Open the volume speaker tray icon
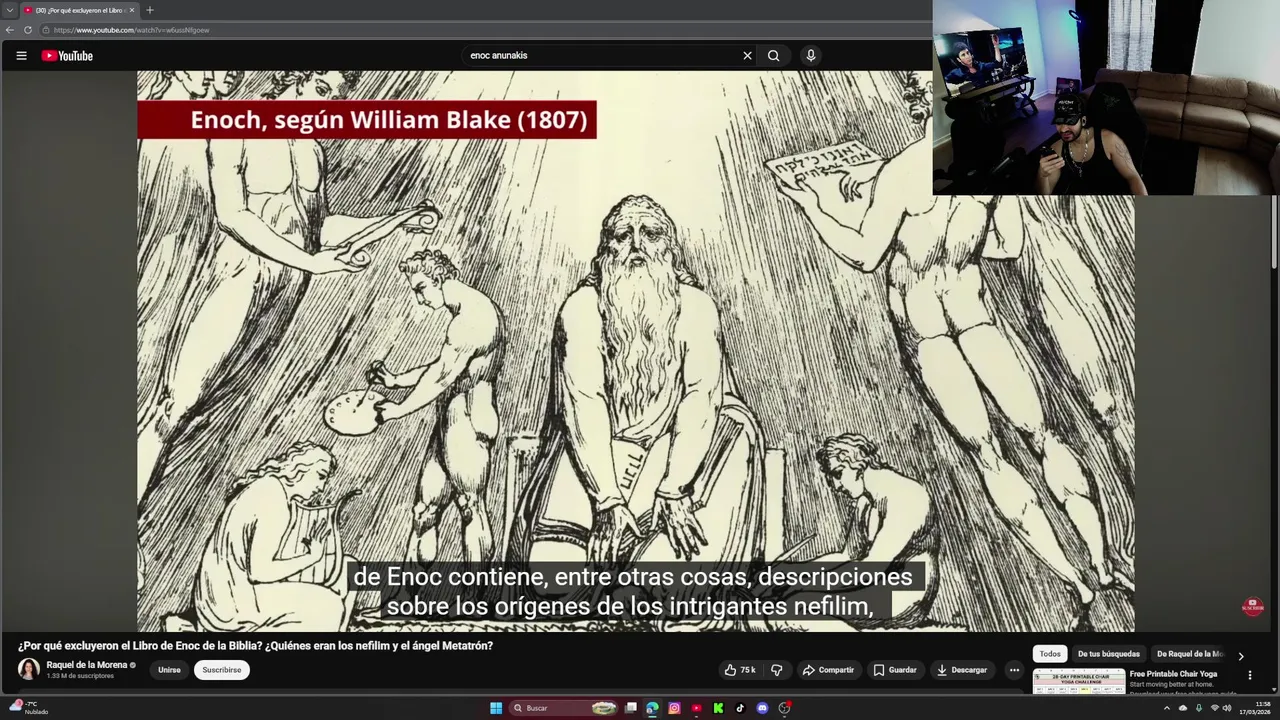Viewport: 1280px width, 720px height. click(x=1227, y=708)
